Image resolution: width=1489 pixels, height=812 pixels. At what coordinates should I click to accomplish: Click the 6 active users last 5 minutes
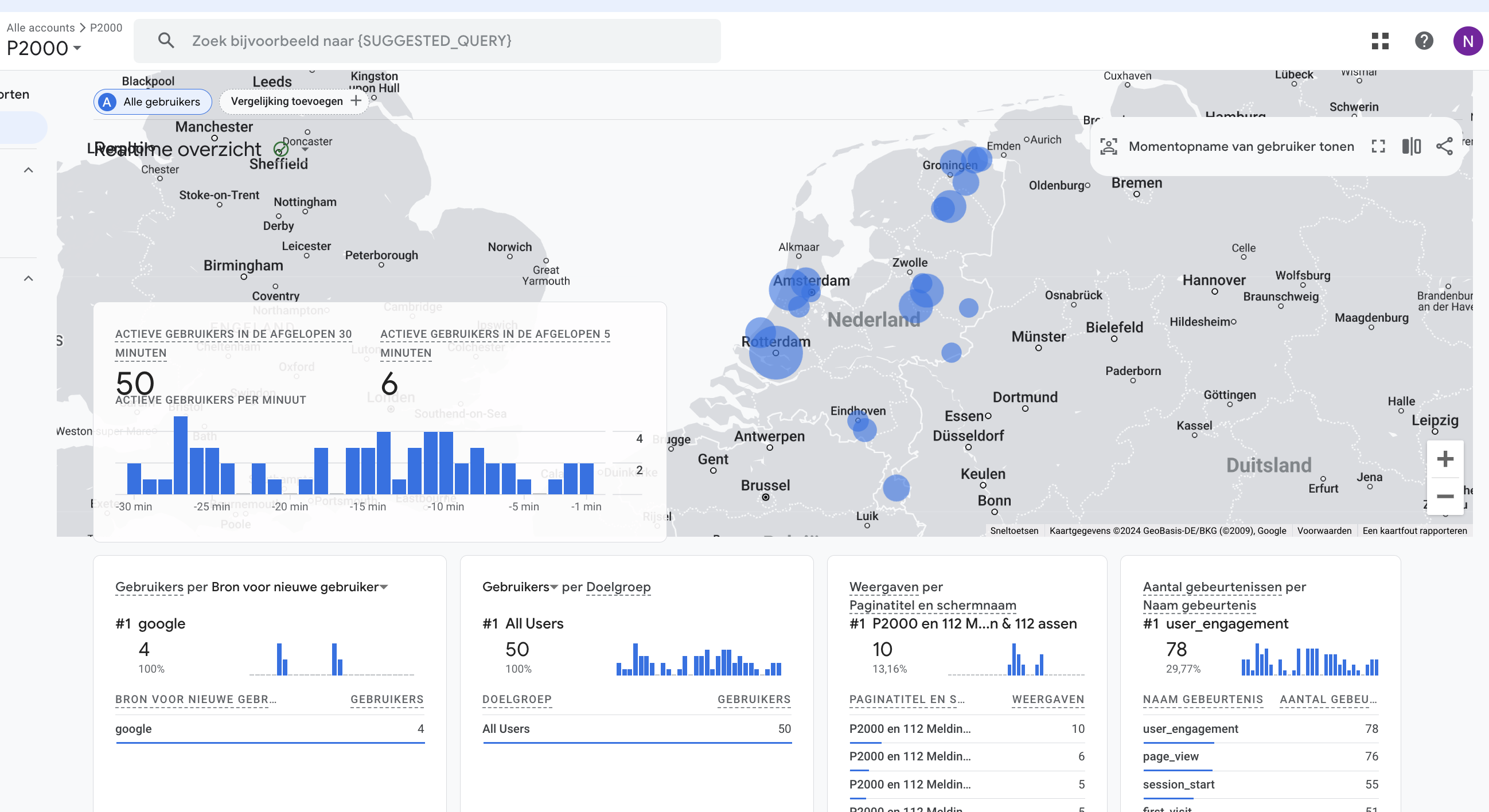click(x=389, y=383)
